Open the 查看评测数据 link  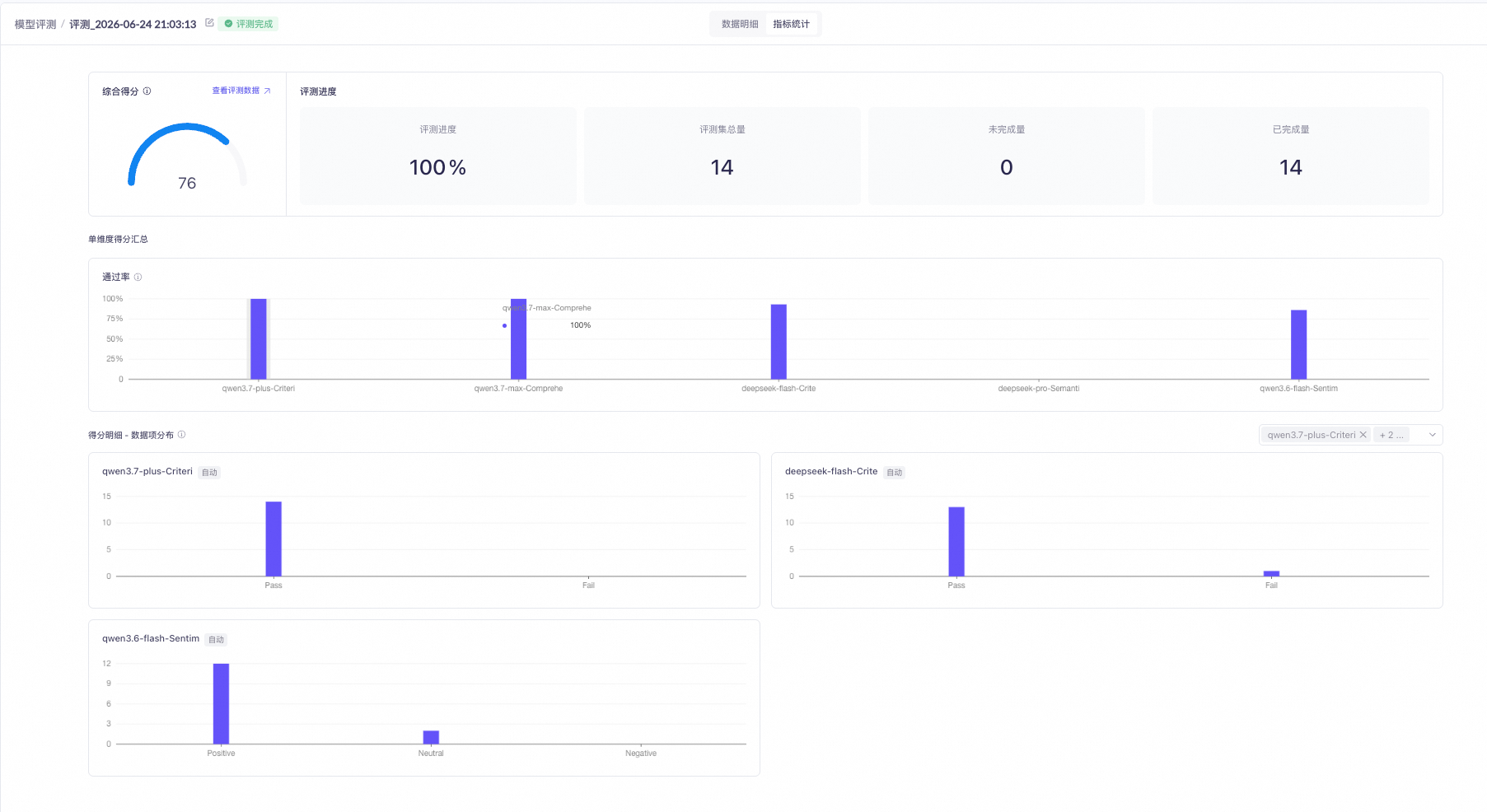[236, 91]
